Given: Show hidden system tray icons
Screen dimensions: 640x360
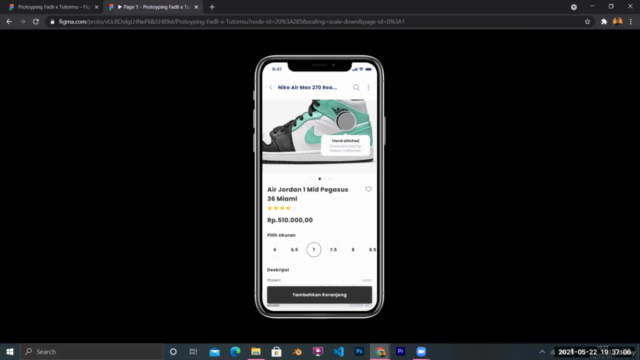Looking at the screenshot, I should point(542,351).
